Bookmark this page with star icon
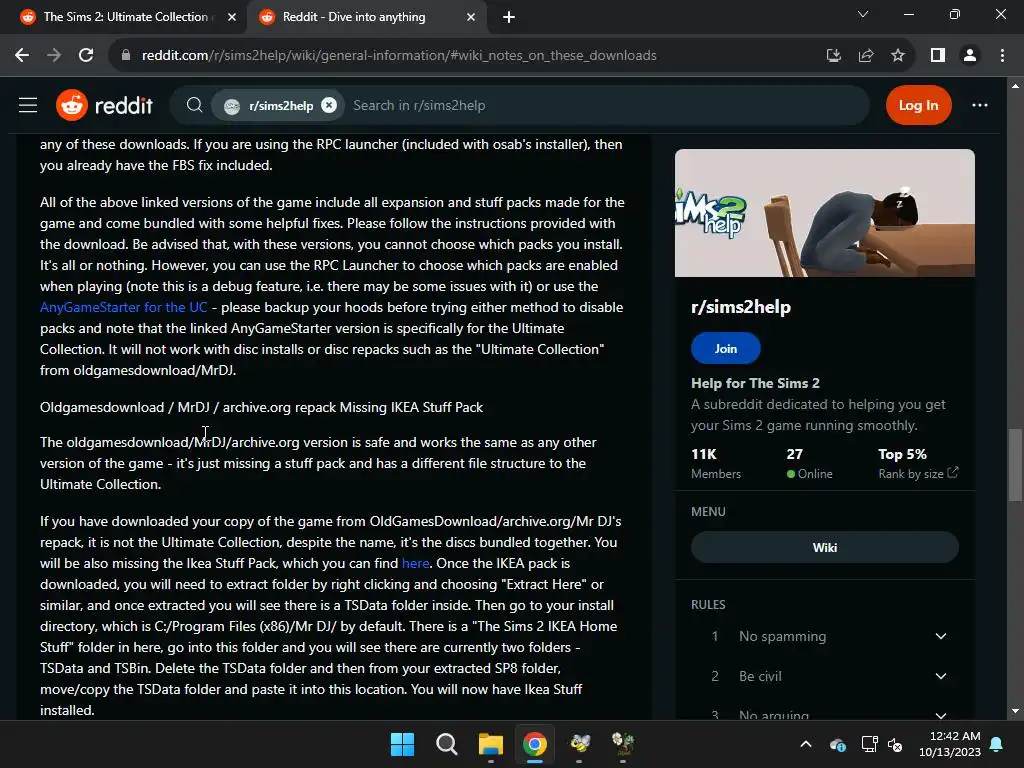 [898, 56]
